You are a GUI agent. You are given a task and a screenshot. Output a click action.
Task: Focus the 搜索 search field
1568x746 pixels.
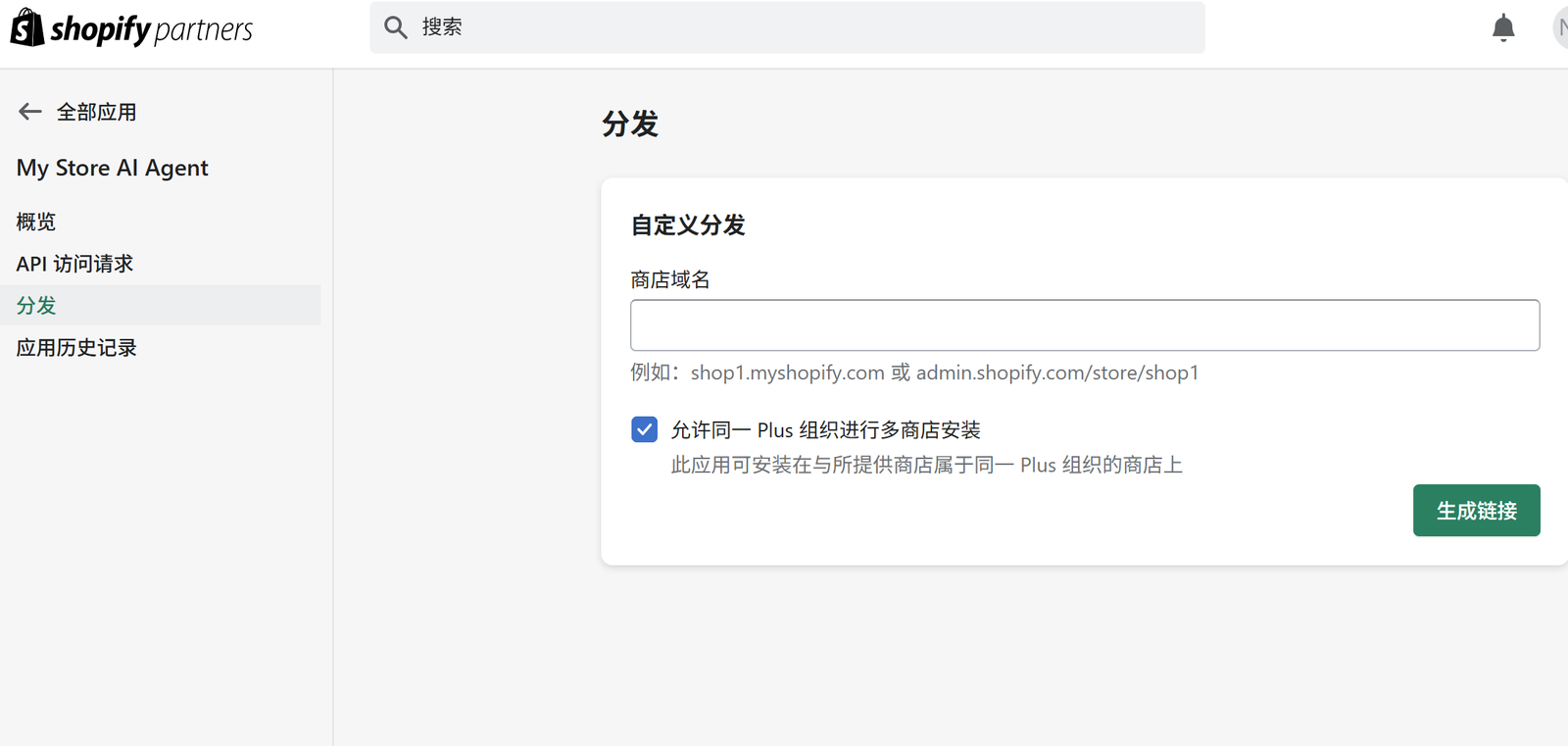point(787,27)
